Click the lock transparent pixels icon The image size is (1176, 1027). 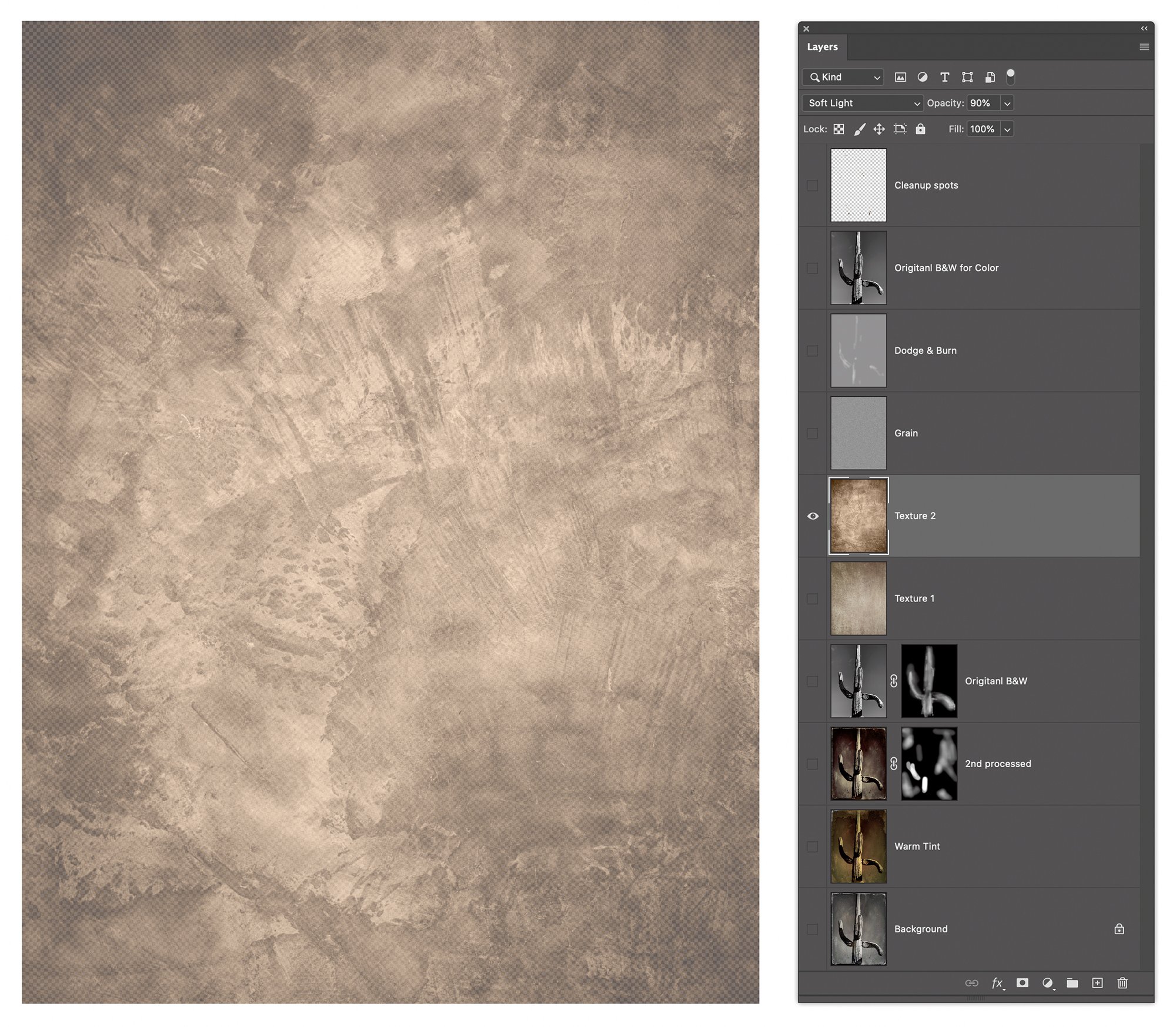(839, 129)
